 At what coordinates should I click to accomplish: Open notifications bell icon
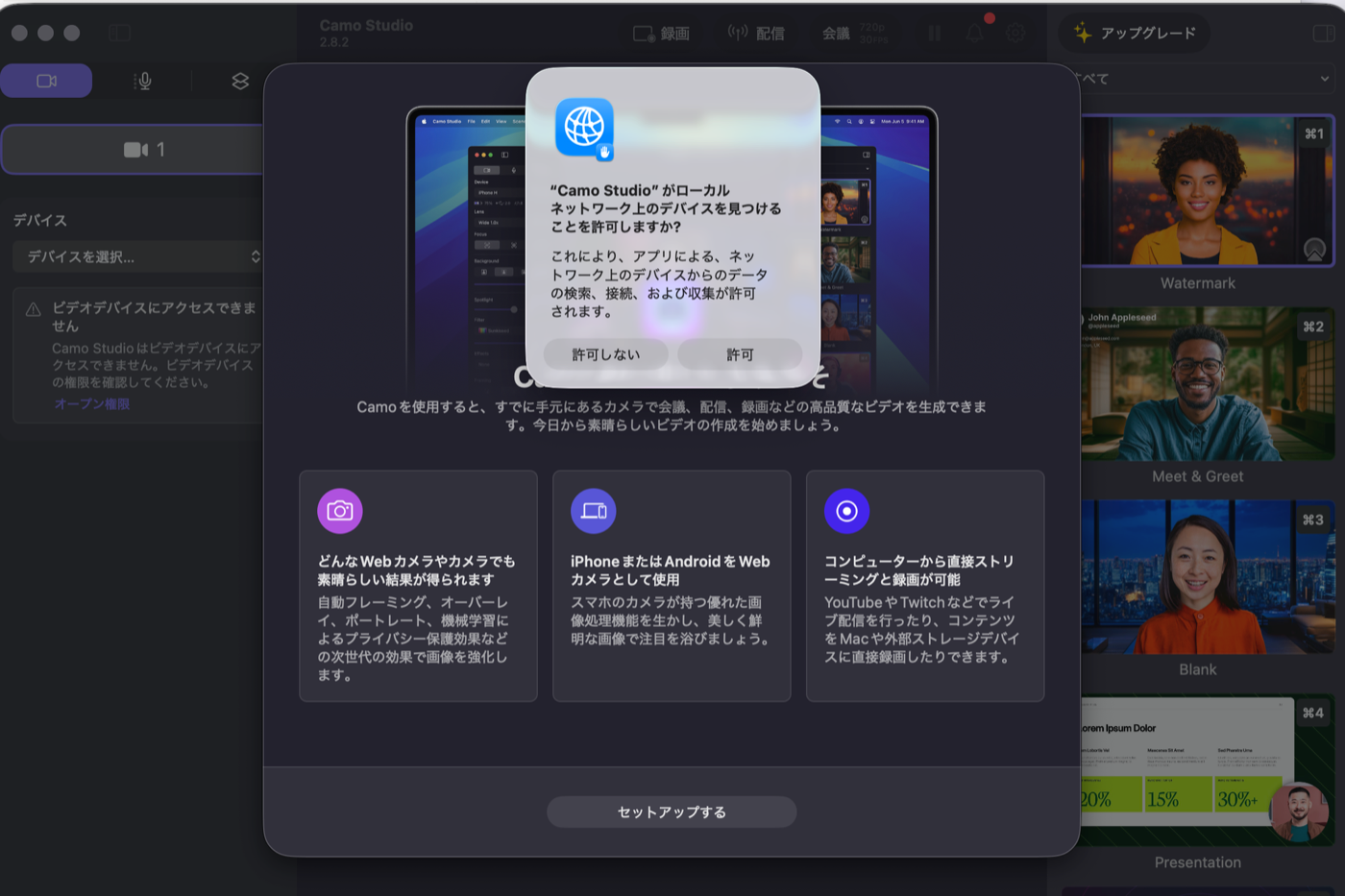pos(974,34)
